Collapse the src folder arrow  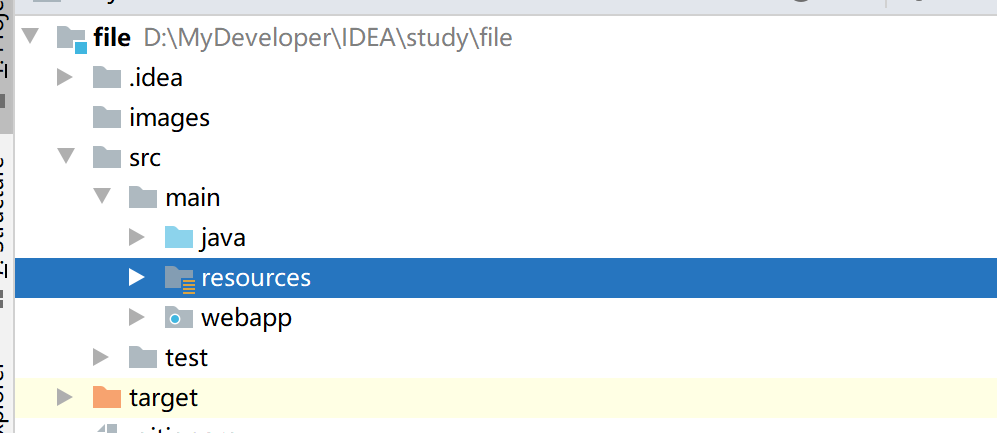65,156
